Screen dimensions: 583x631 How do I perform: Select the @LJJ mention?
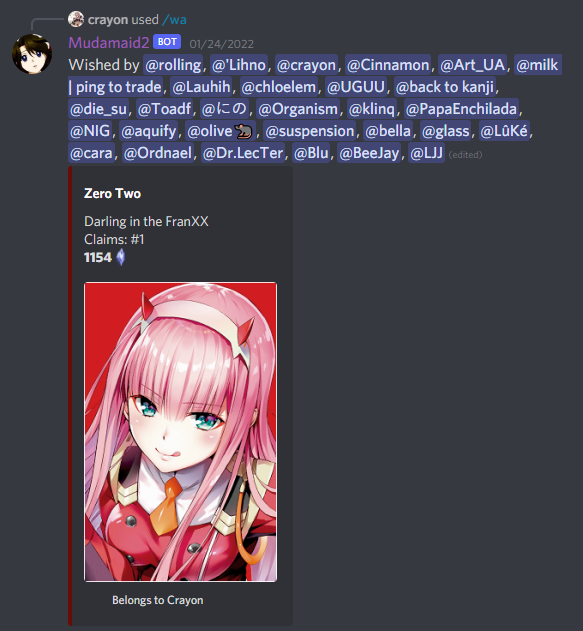(x=426, y=153)
